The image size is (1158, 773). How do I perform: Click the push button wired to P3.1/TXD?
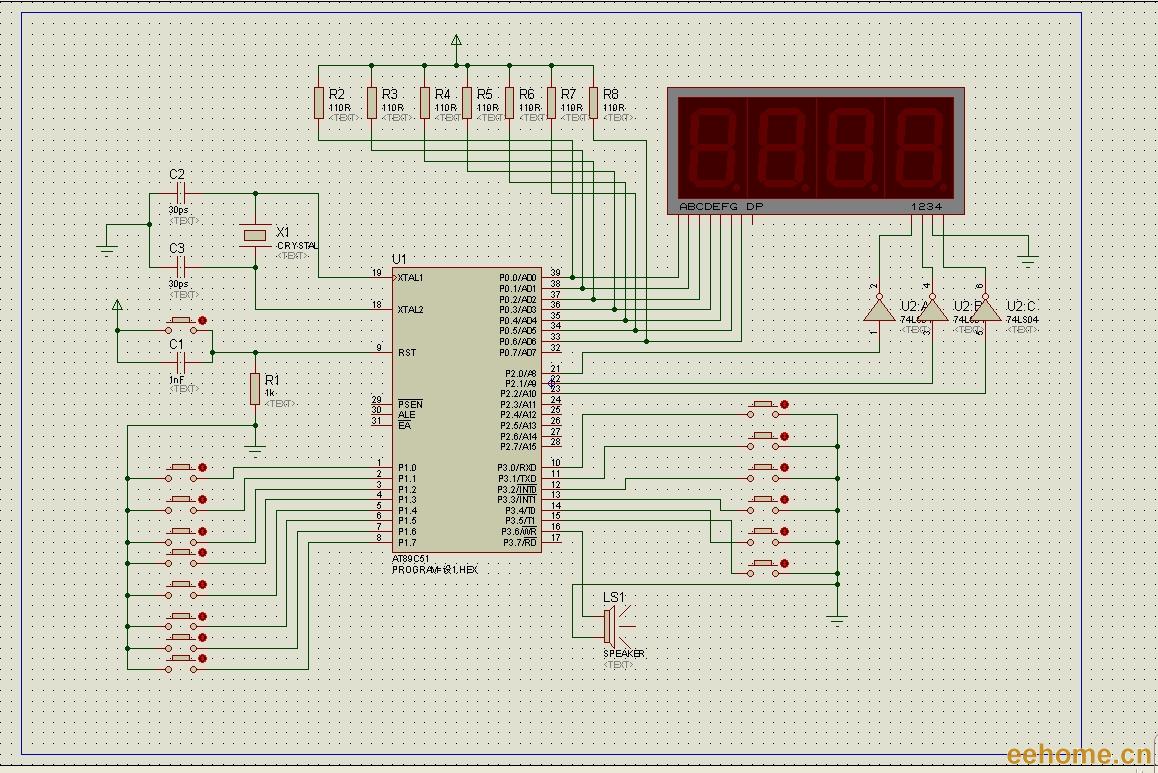click(x=764, y=441)
